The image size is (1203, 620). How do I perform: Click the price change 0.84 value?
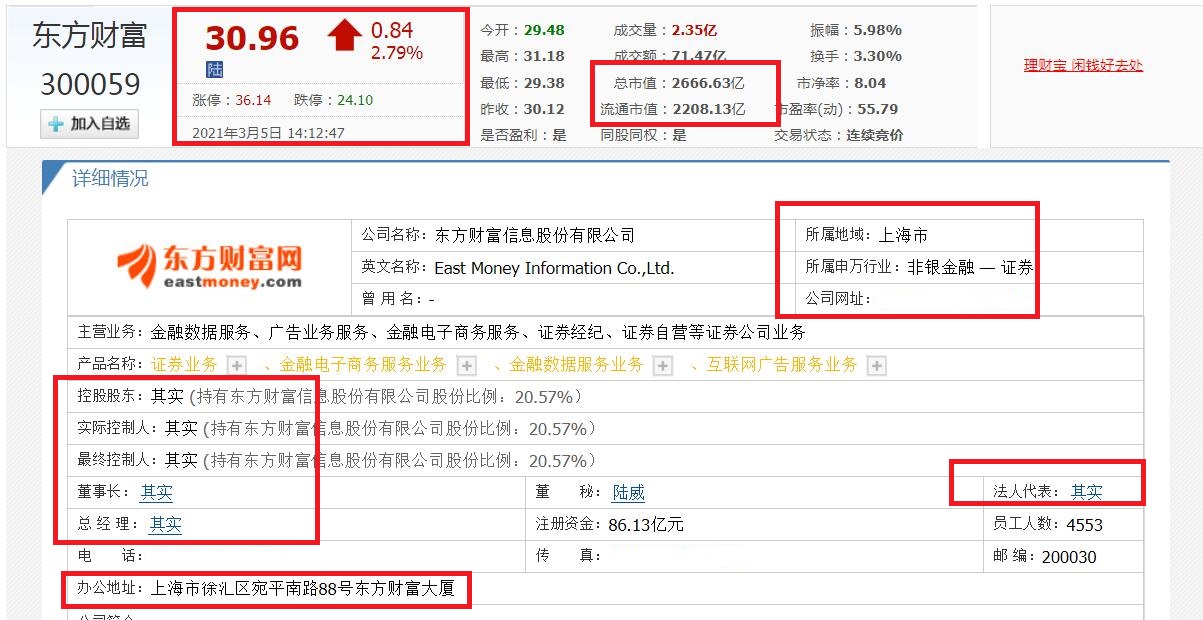click(x=392, y=30)
